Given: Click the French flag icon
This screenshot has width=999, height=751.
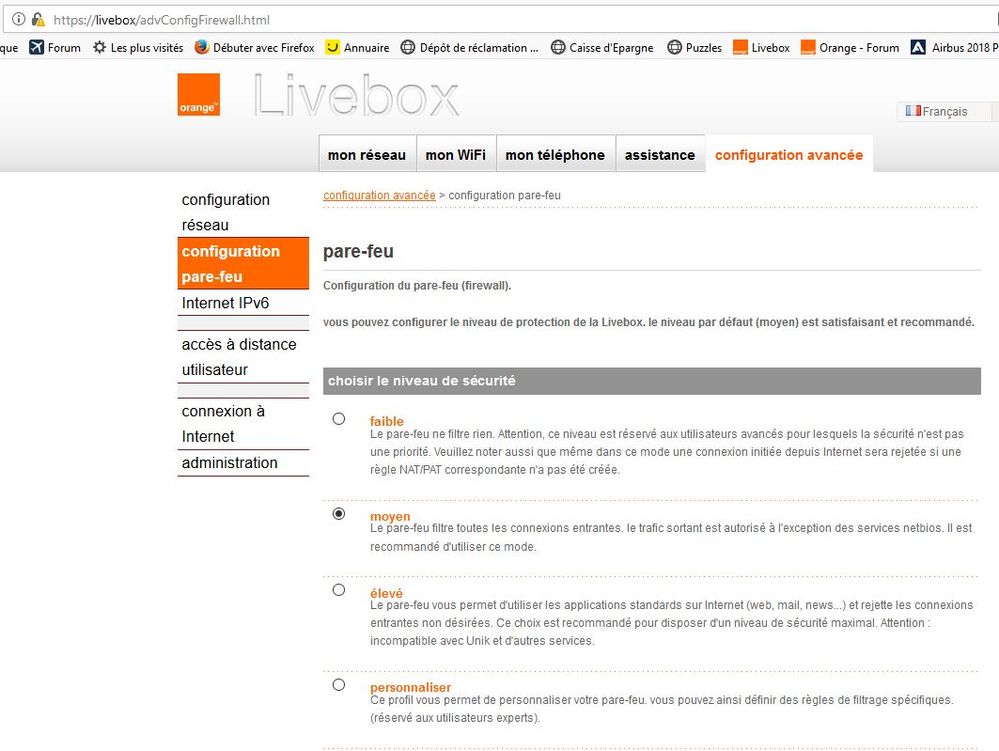Looking at the screenshot, I should [x=913, y=111].
